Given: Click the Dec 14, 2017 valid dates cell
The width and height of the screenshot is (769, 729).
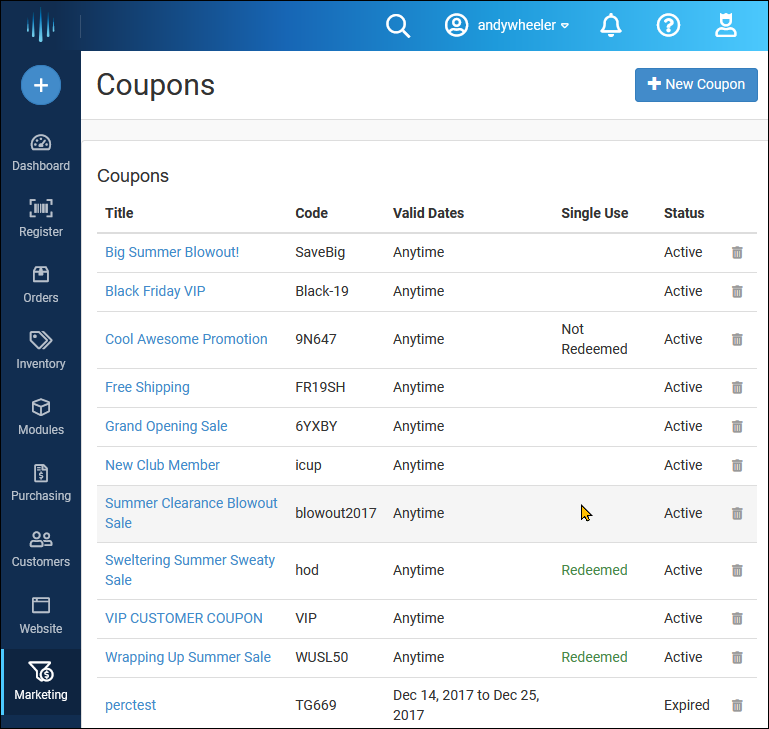Looking at the screenshot, I should [x=466, y=705].
